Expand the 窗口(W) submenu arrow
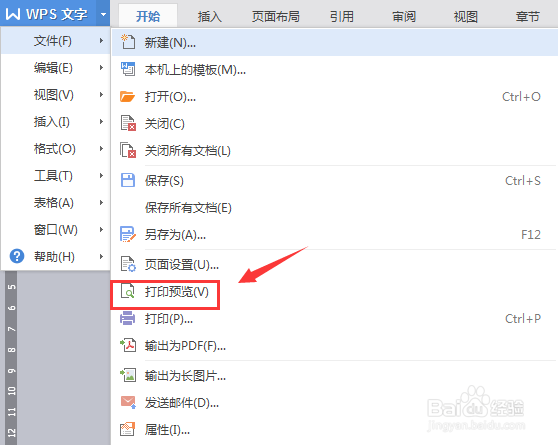 [x=101, y=230]
